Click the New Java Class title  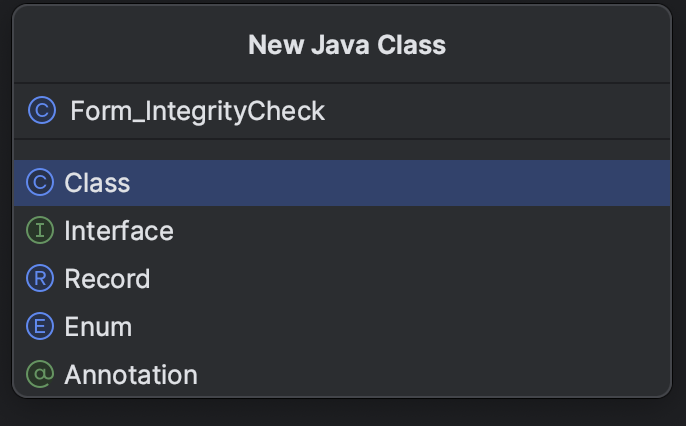pos(346,45)
